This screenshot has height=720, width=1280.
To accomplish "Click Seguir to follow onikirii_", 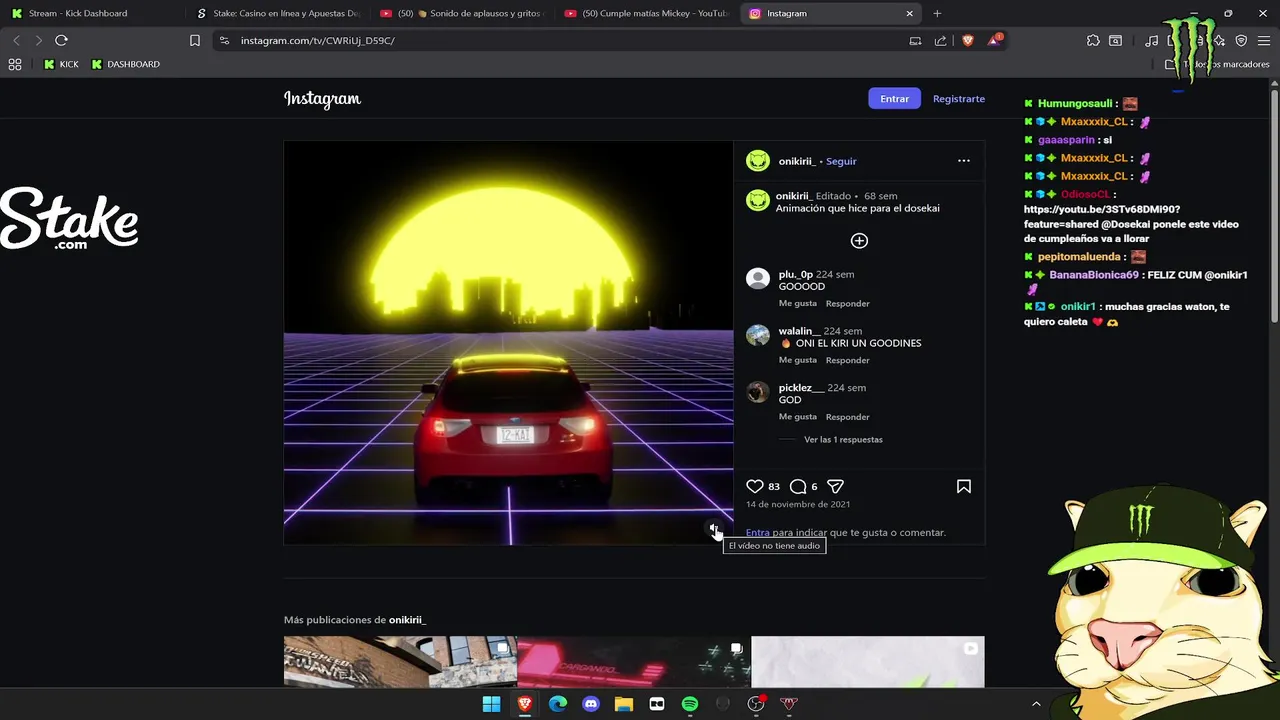I will pos(841,161).
